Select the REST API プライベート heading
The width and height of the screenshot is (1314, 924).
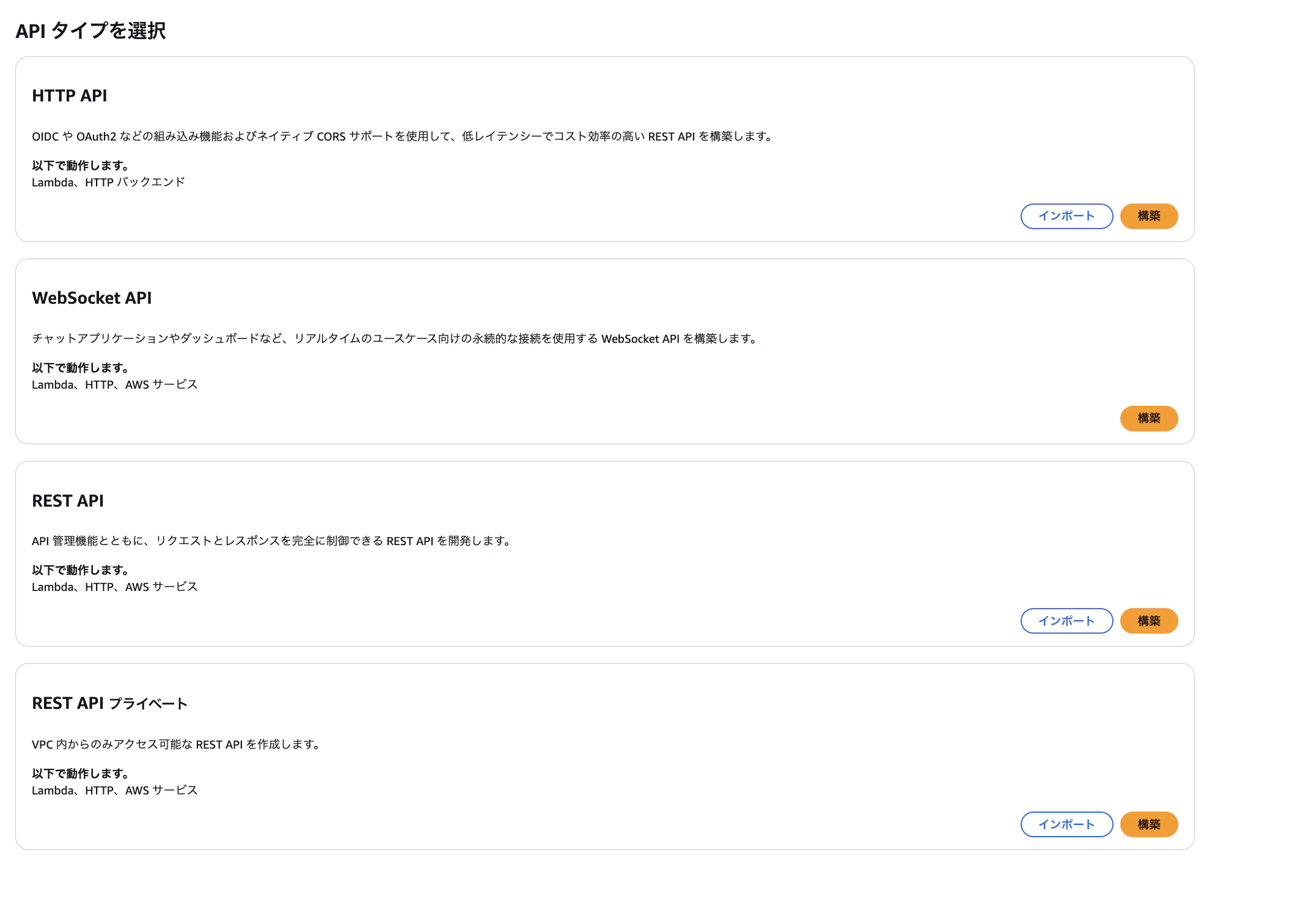(x=109, y=703)
